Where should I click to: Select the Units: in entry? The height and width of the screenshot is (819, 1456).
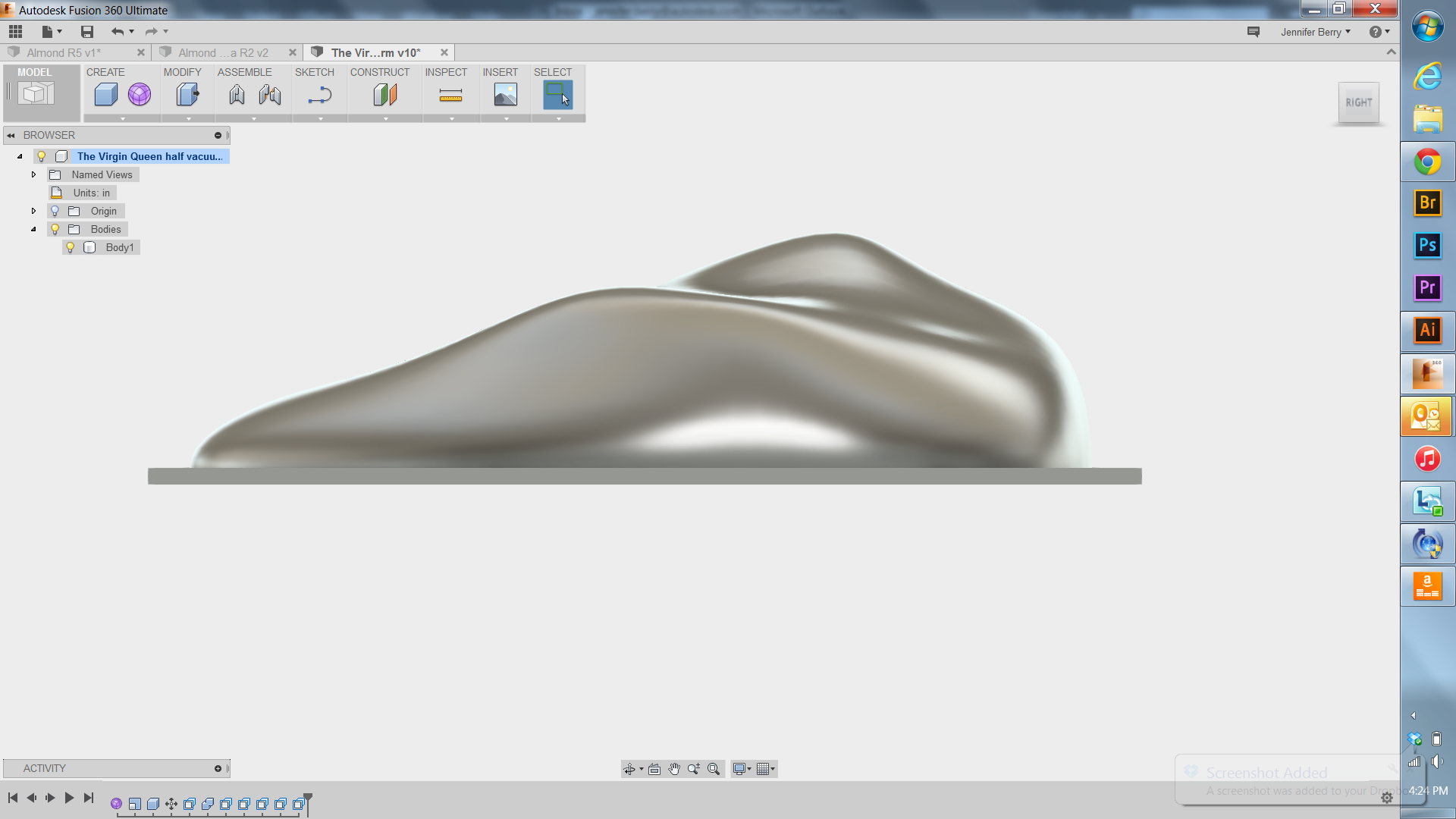click(x=92, y=193)
